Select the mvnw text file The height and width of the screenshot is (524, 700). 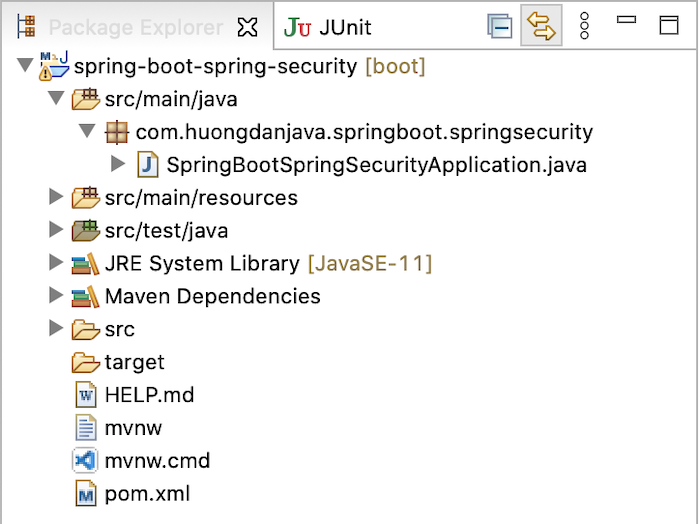coord(118,428)
